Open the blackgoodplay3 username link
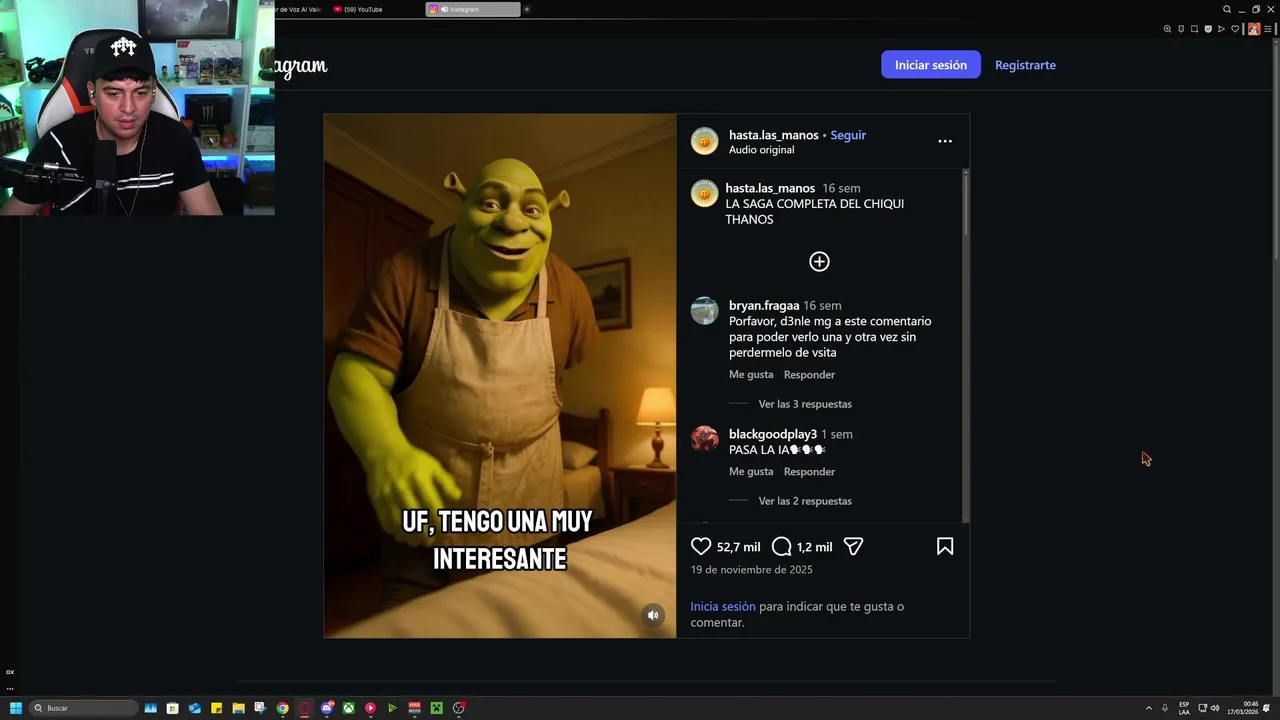Image resolution: width=1280 pixels, height=720 pixels. [x=773, y=435]
